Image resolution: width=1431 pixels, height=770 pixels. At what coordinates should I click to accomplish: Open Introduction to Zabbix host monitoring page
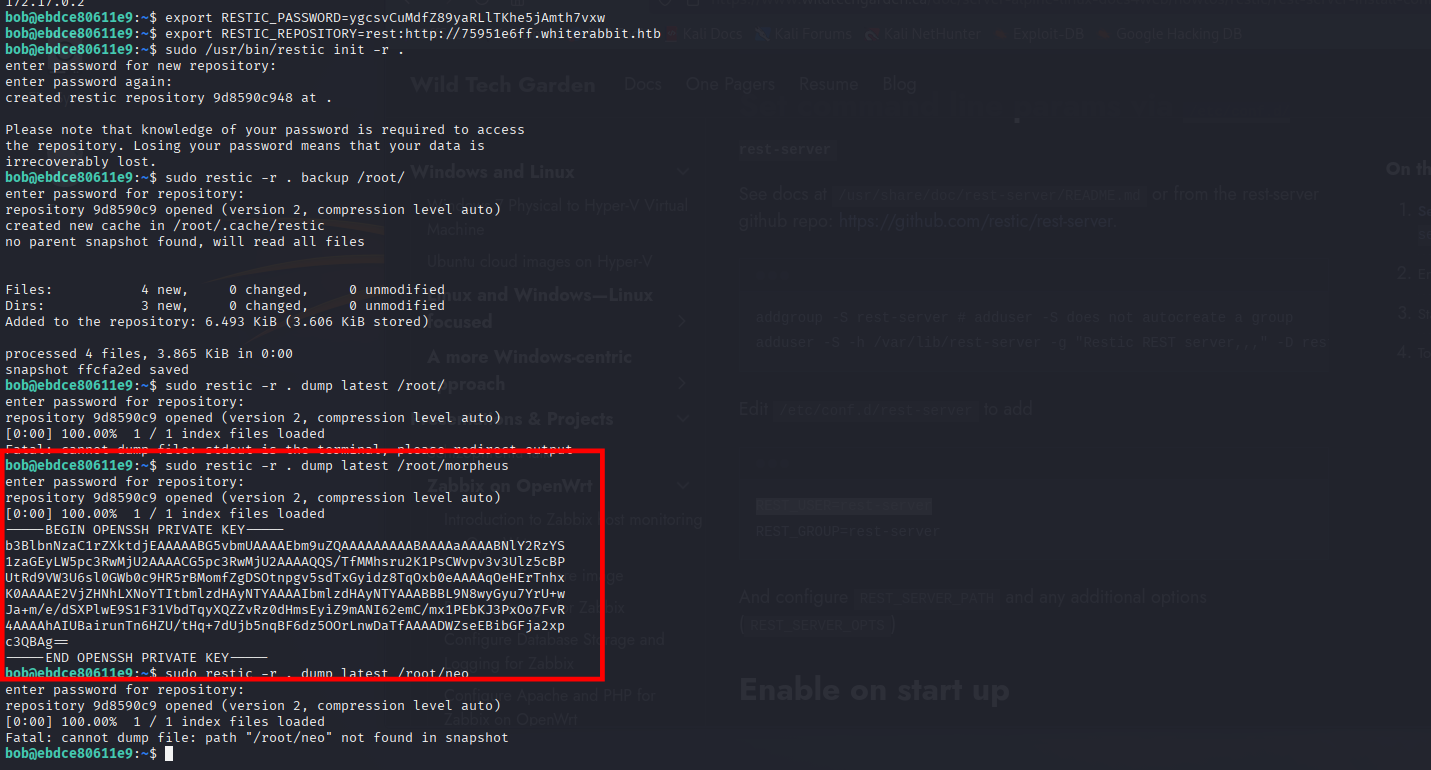pyautogui.click(x=572, y=520)
